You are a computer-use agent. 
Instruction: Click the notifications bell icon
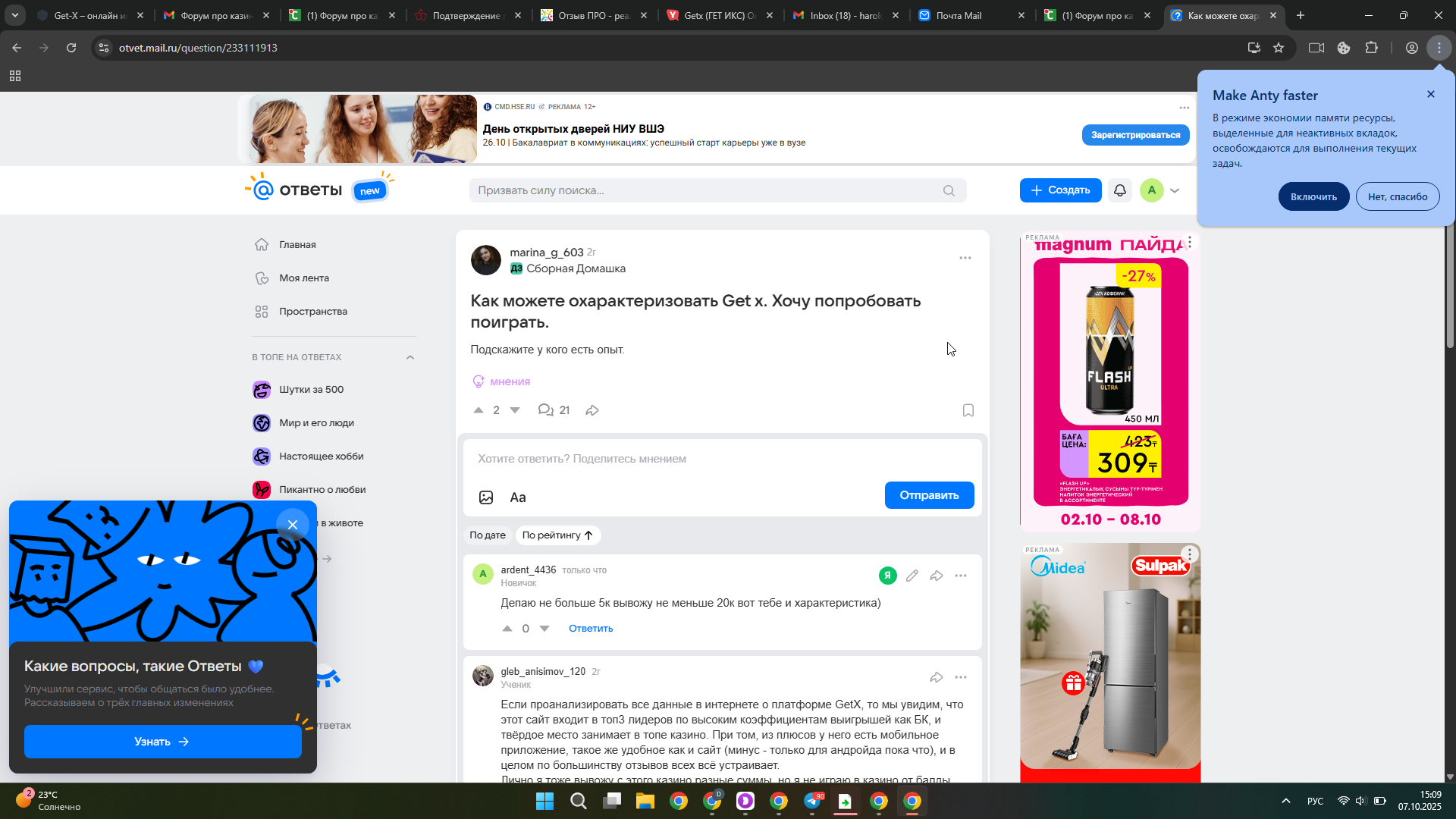pyautogui.click(x=1119, y=190)
